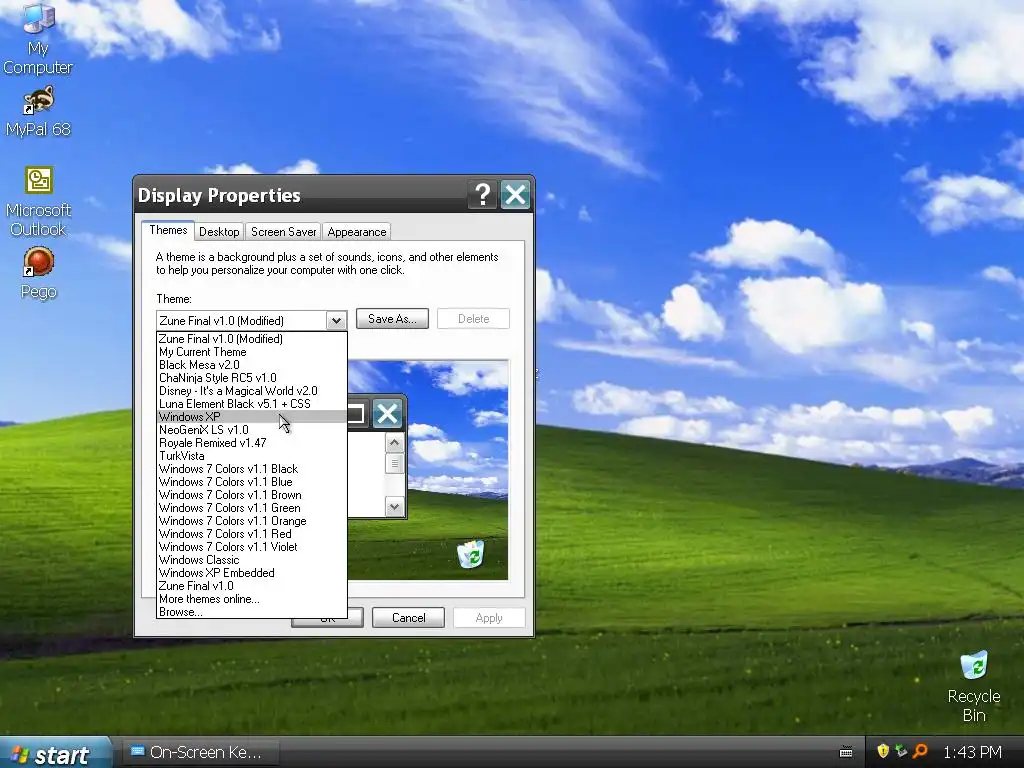Open the yellow security shield tray icon
Image resolution: width=1024 pixels, height=768 pixels.
pos(883,751)
